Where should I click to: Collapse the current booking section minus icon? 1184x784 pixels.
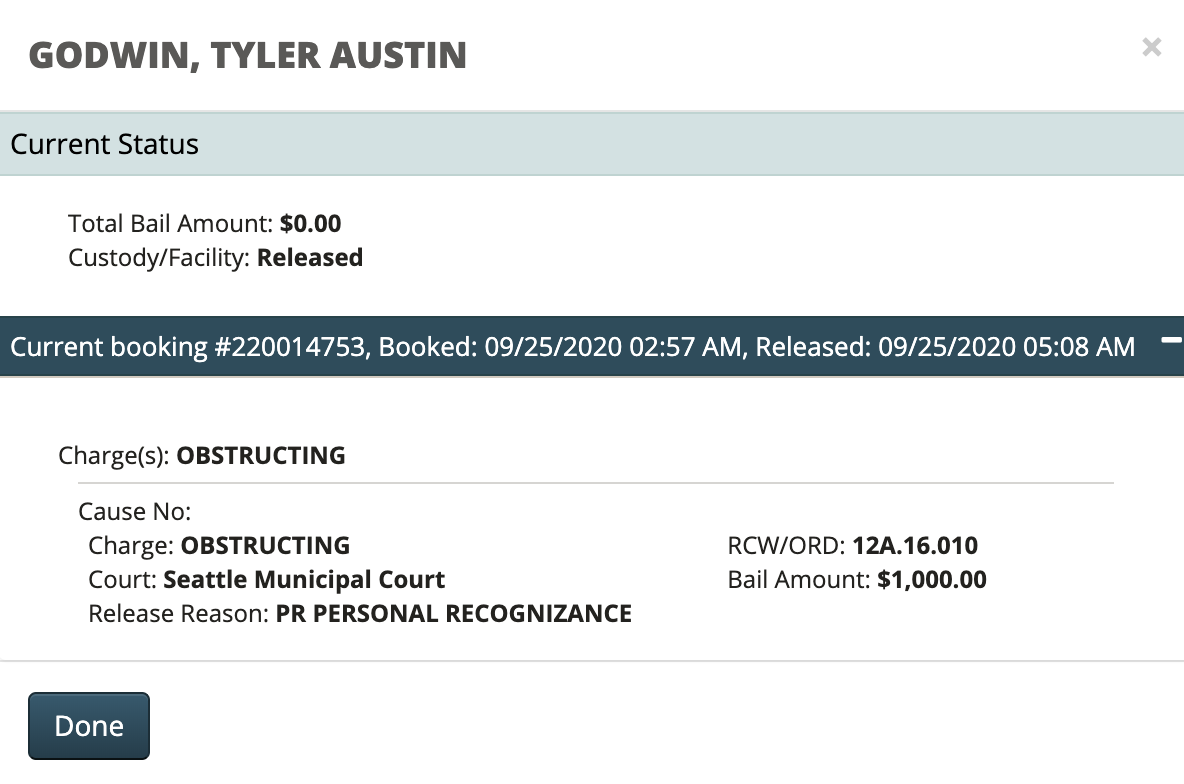point(1170,341)
